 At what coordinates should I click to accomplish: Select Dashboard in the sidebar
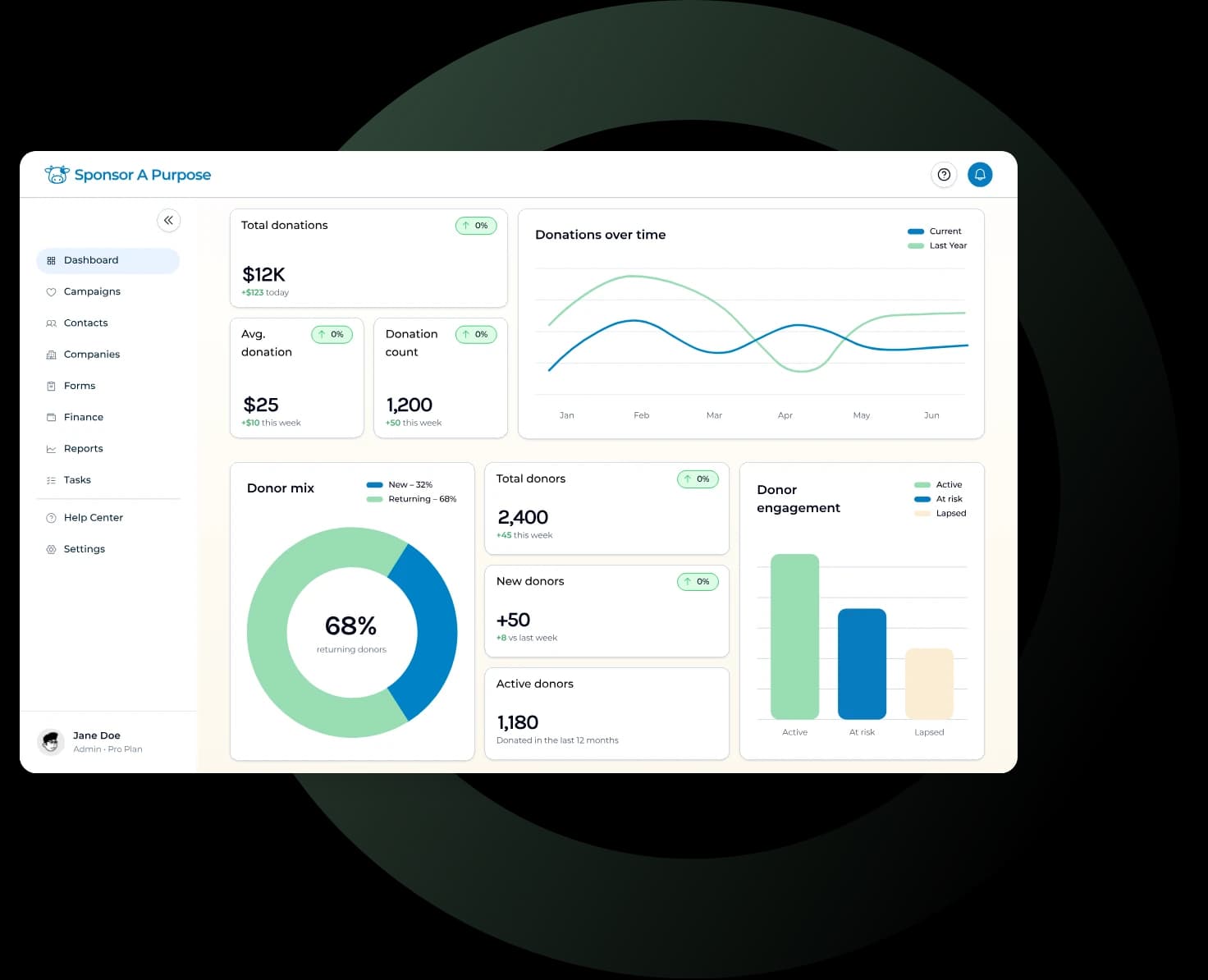coord(108,260)
